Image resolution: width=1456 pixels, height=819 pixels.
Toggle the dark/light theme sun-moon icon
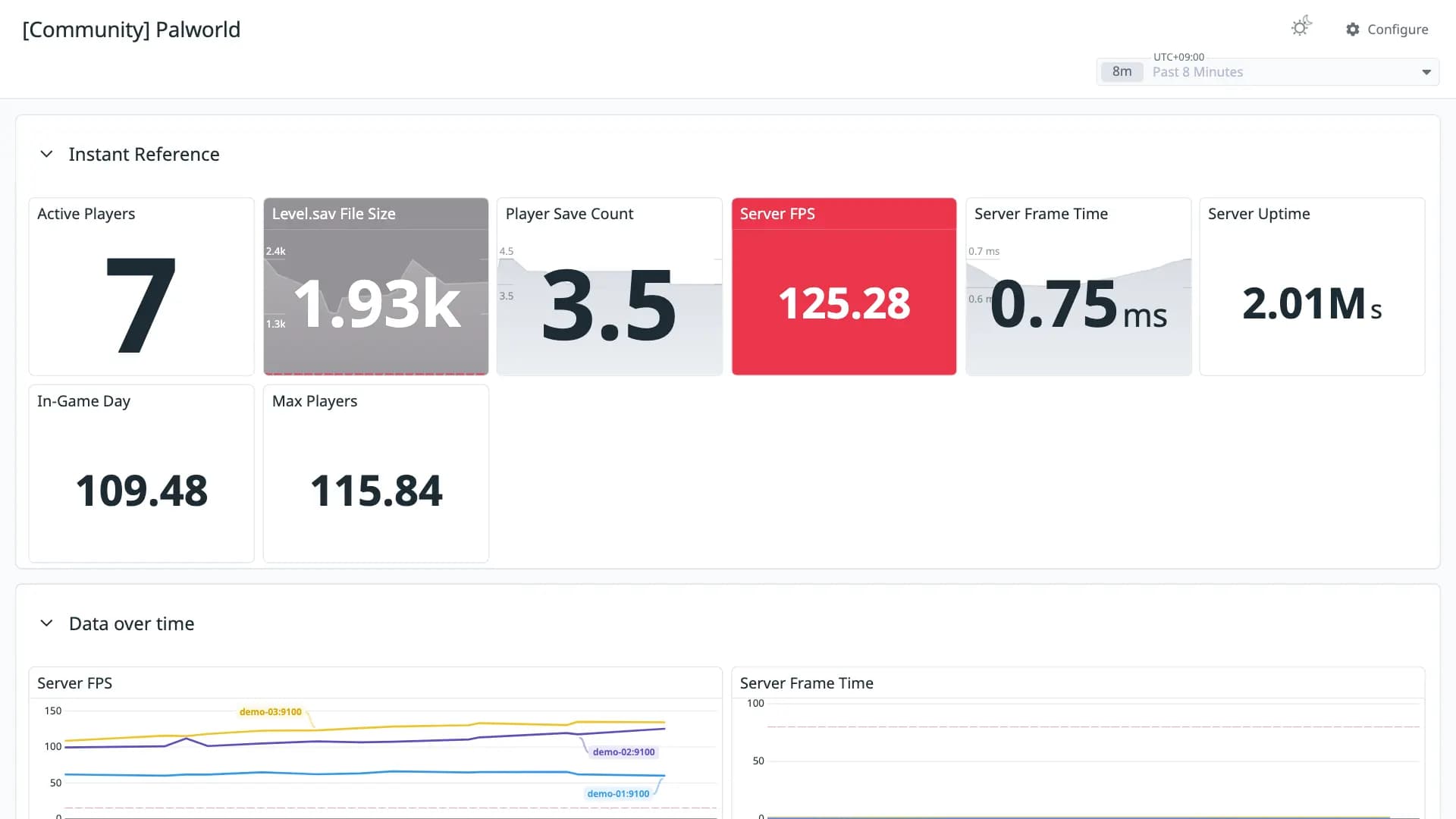[1301, 27]
